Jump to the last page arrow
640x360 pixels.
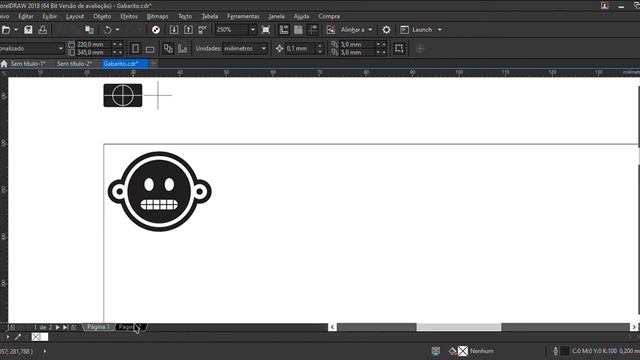tap(65, 327)
